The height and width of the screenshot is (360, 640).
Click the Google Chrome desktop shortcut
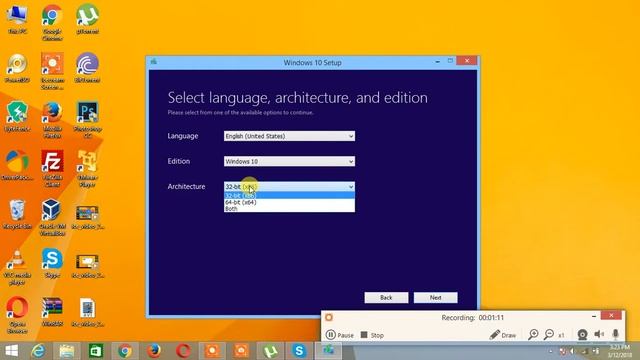click(52, 22)
